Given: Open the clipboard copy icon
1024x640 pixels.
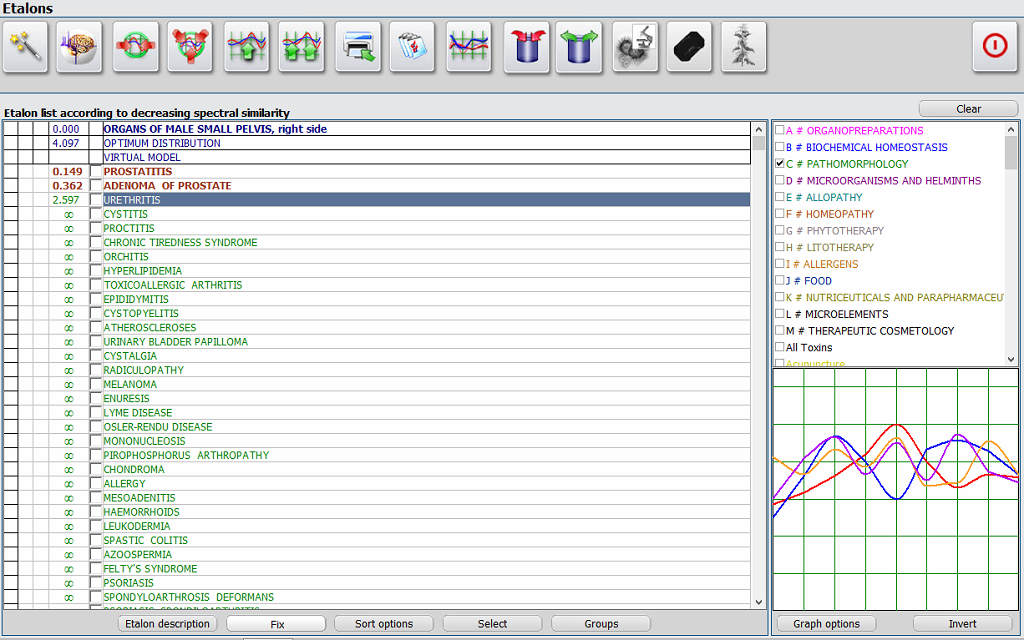Looking at the screenshot, I should [x=413, y=46].
